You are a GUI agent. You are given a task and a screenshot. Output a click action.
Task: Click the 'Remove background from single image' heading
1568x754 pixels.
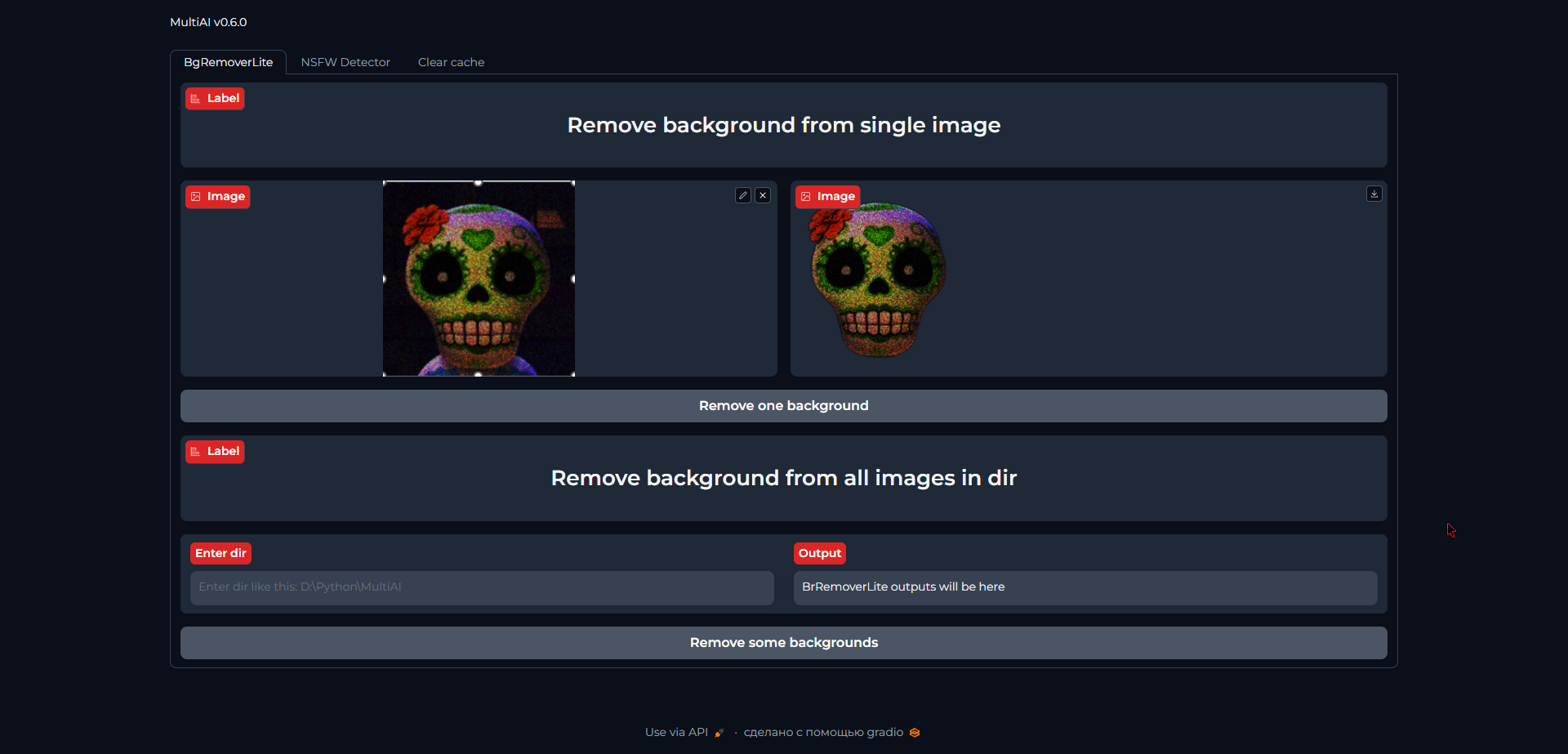point(784,125)
